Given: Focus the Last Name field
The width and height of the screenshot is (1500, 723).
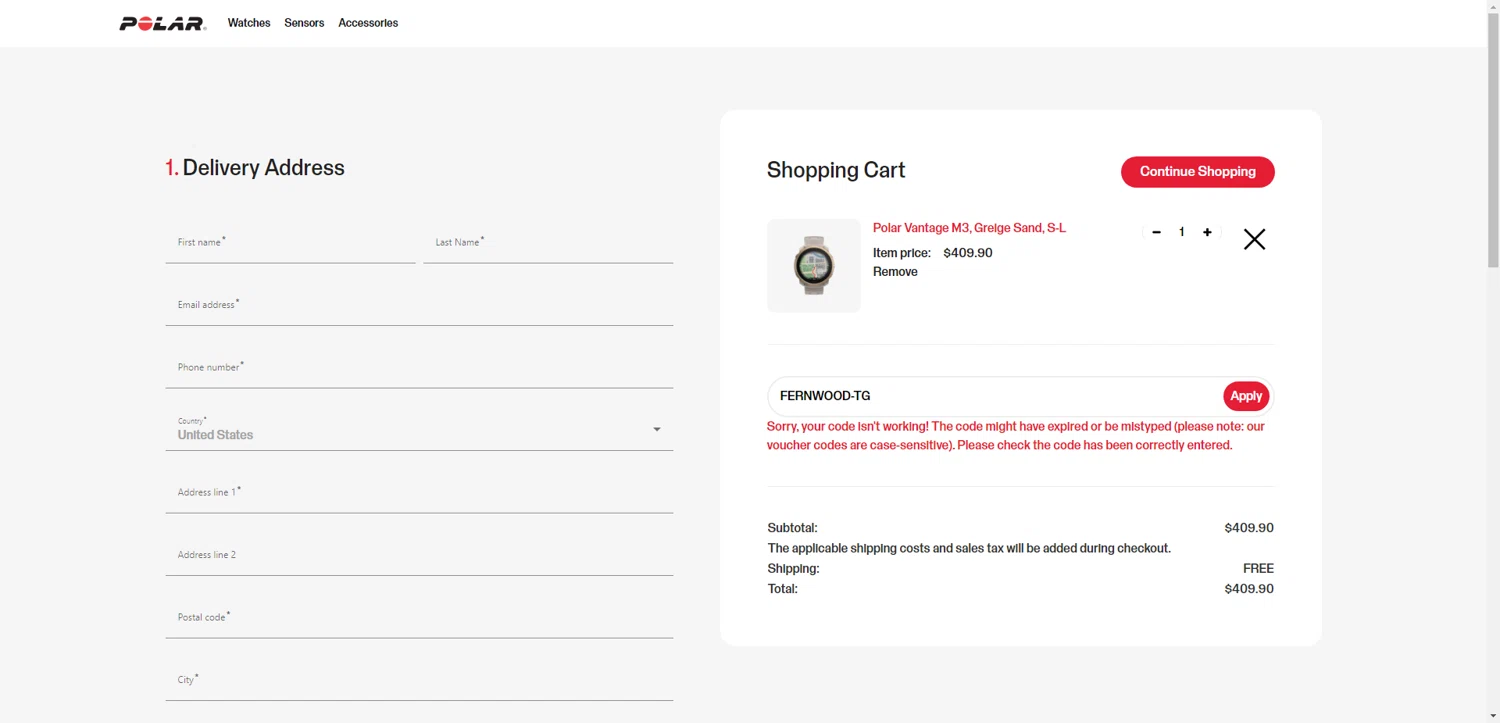Looking at the screenshot, I should 548,243.
